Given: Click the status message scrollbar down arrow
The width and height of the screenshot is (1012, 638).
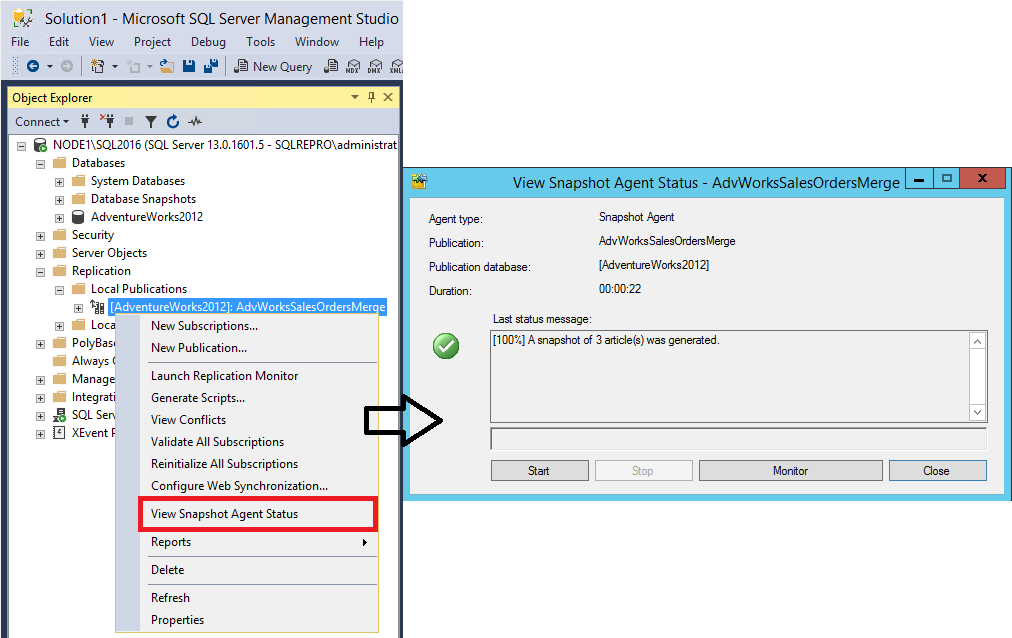Looking at the screenshot, I should [x=977, y=411].
